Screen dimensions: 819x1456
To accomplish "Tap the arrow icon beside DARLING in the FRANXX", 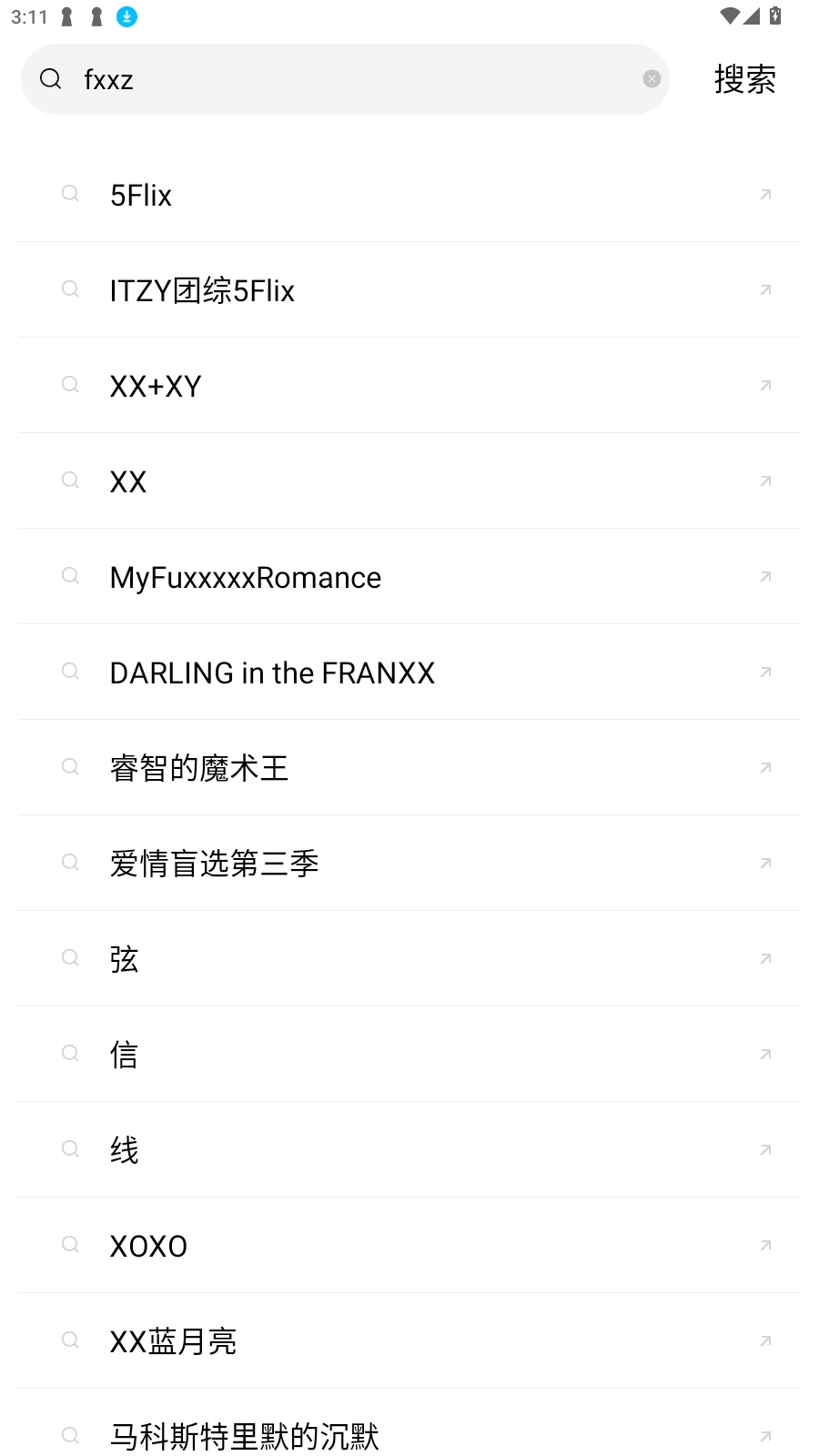I will coord(765,672).
